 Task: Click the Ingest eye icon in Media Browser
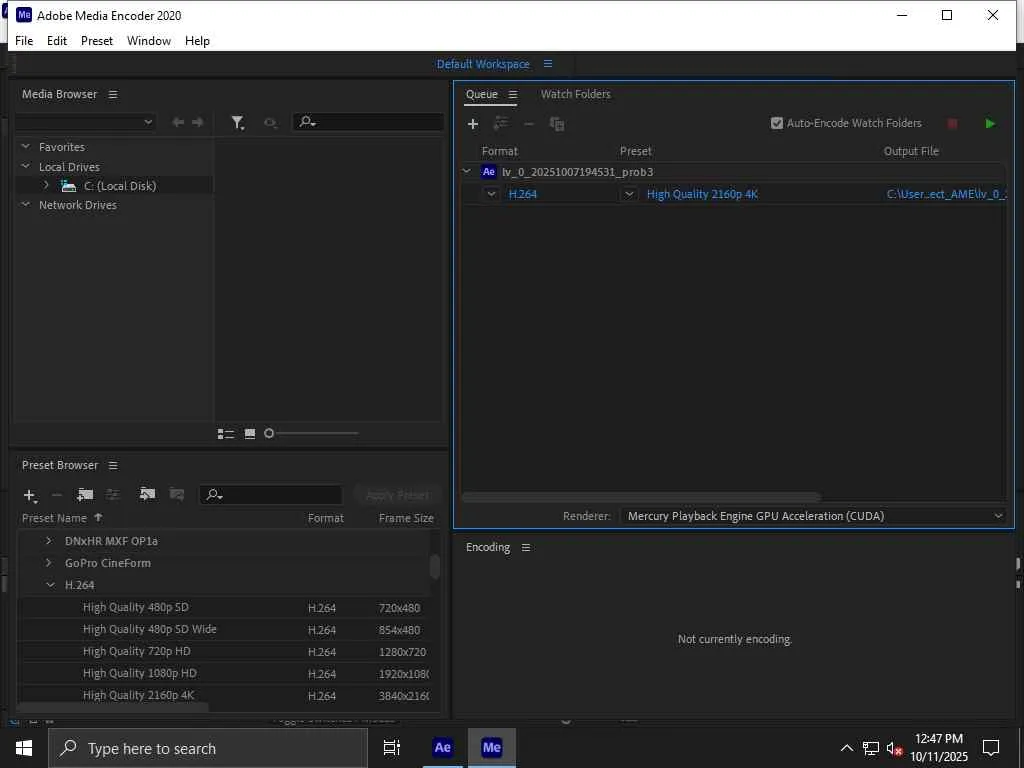(x=270, y=123)
